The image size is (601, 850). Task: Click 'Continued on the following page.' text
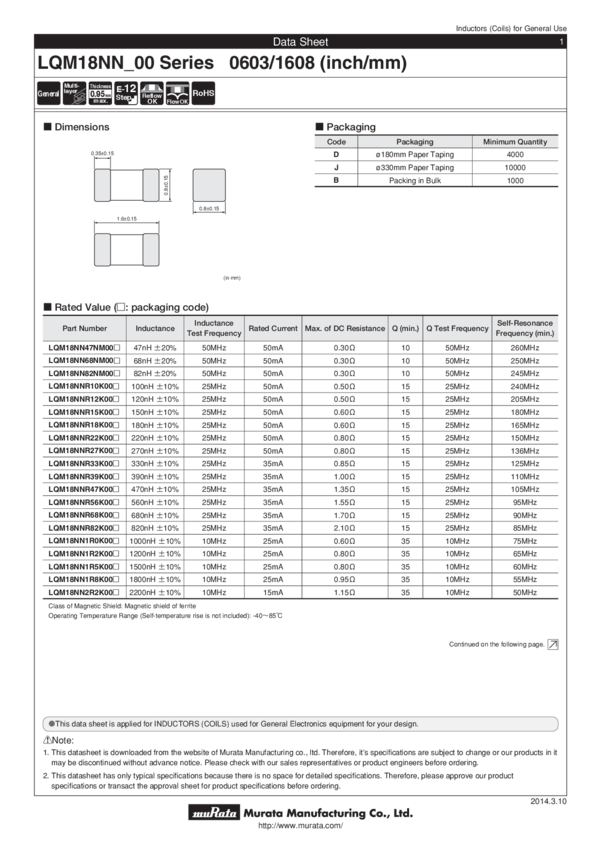[x=496, y=645]
